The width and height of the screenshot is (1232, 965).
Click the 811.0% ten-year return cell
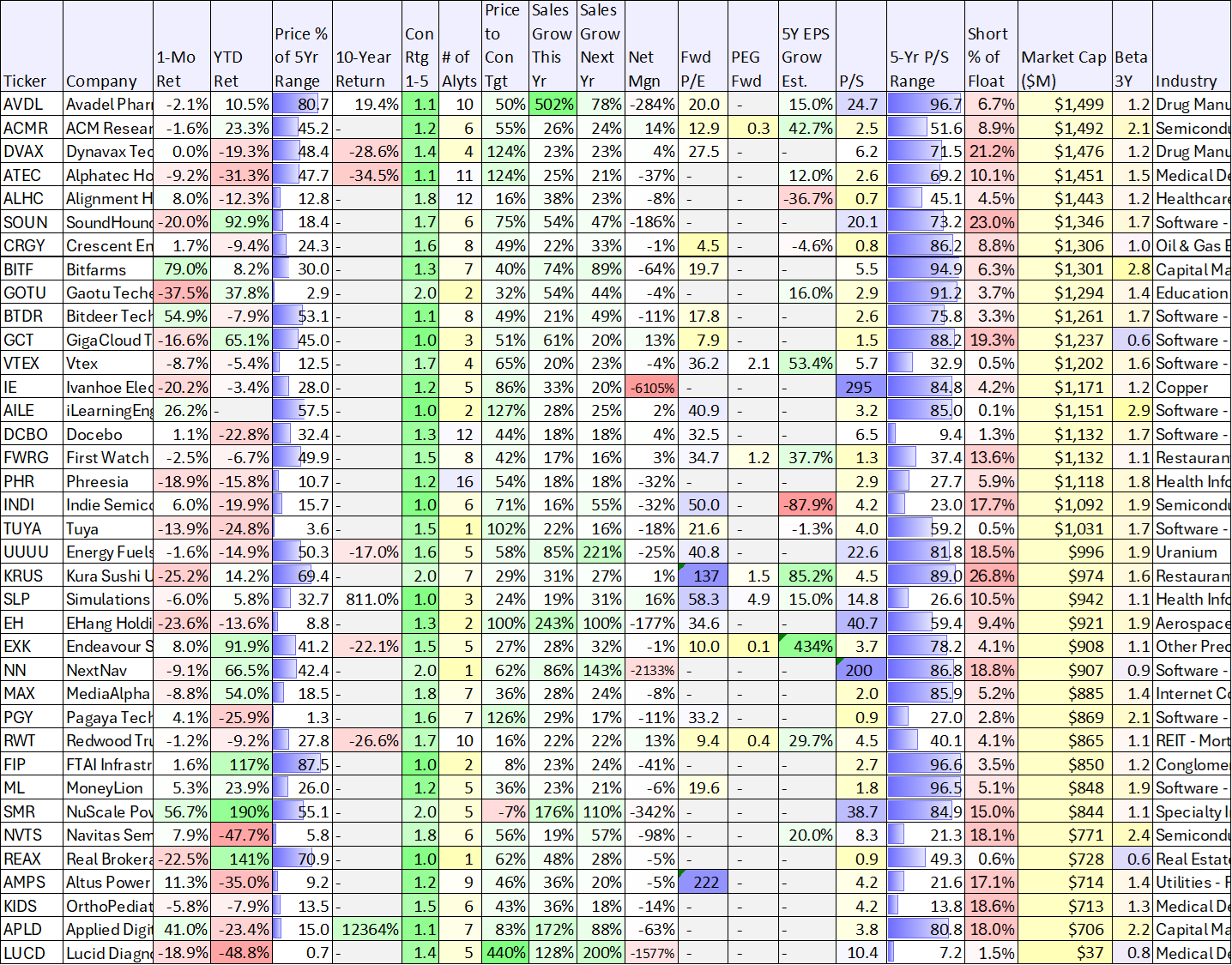(367, 600)
